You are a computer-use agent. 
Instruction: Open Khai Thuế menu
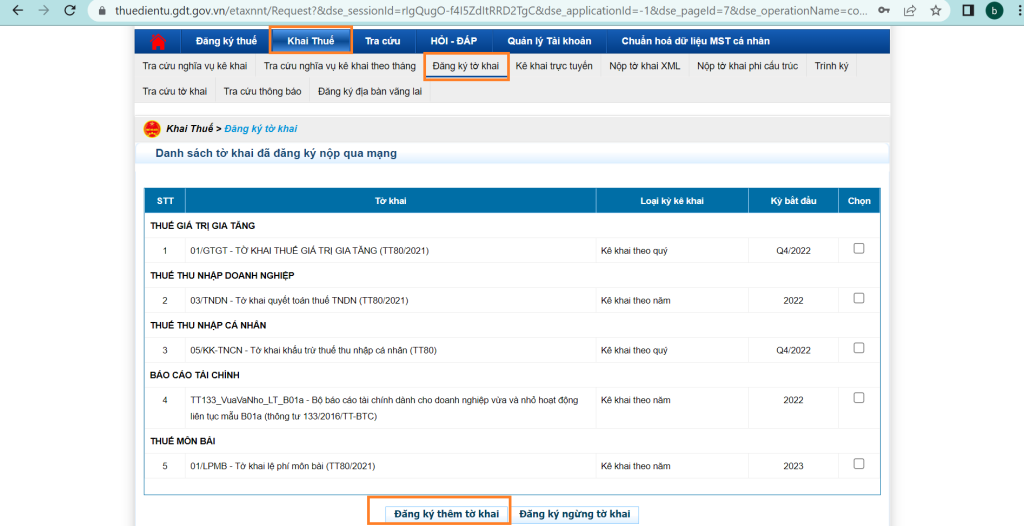[311, 41]
